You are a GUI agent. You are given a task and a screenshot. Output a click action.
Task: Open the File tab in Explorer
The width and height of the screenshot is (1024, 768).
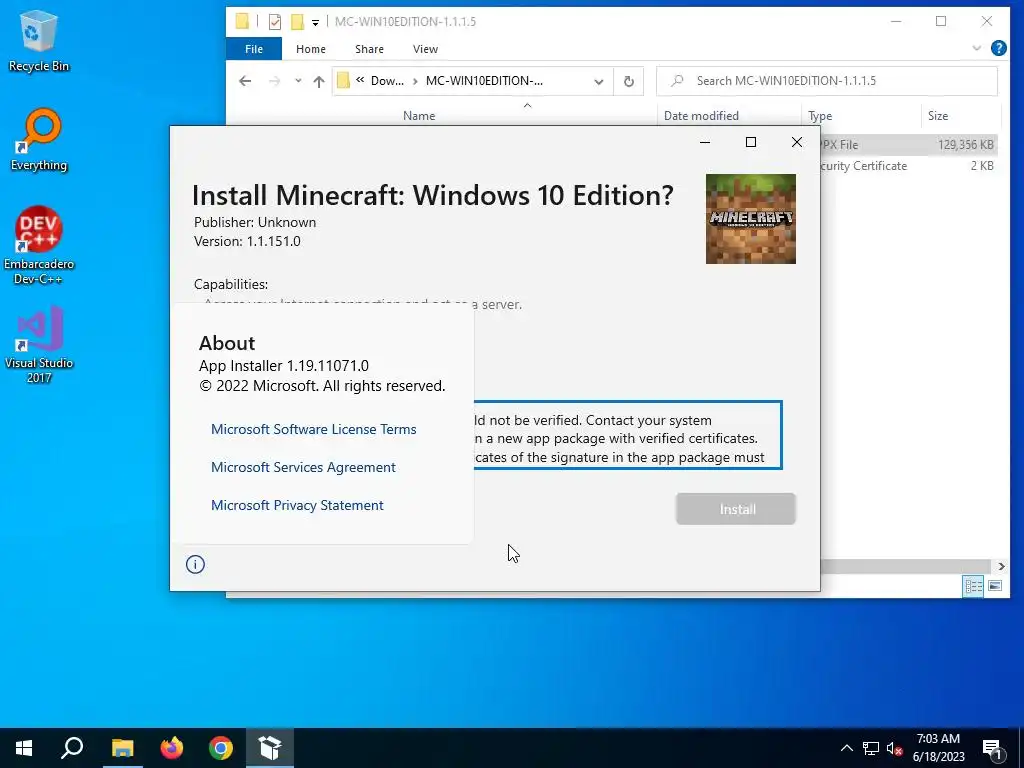pos(253,49)
